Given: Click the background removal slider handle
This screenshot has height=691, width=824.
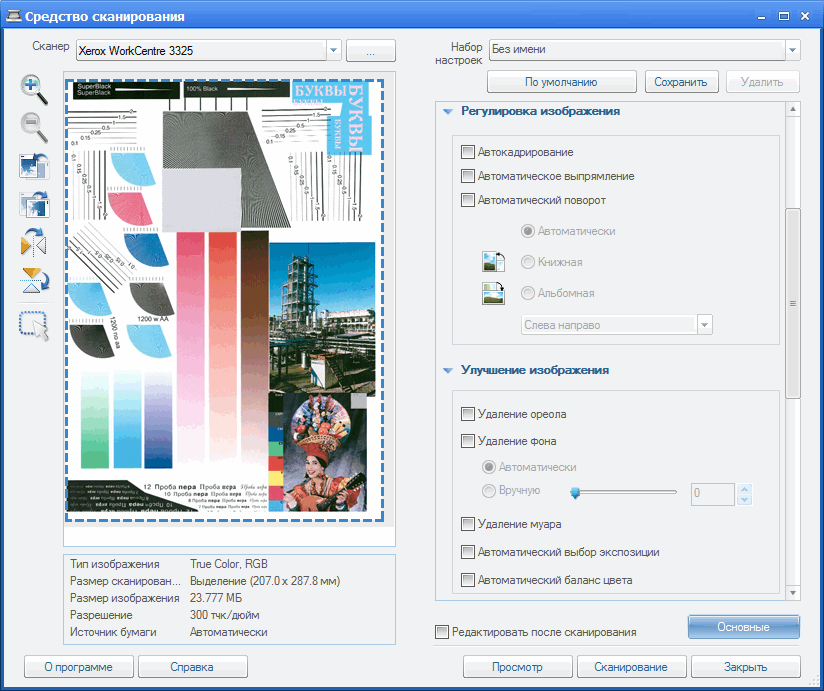Looking at the screenshot, I should tap(575, 492).
